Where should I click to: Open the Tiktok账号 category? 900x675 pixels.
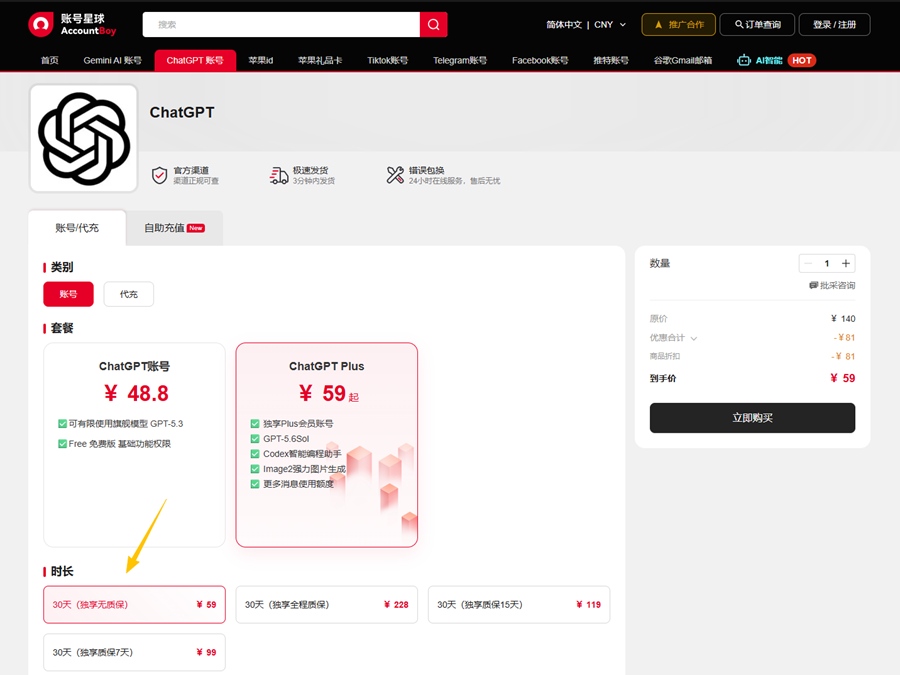point(387,60)
